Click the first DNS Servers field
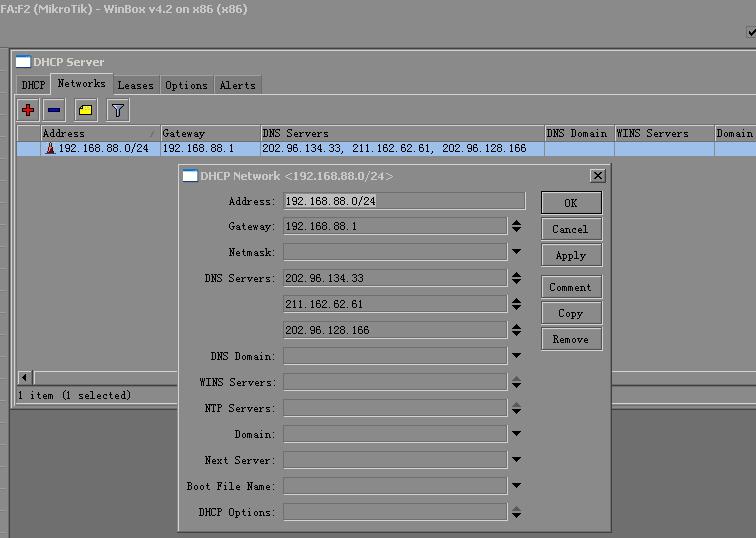Image resolution: width=756 pixels, height=538 pixels. pyautogui.click(x=395, y=278)
